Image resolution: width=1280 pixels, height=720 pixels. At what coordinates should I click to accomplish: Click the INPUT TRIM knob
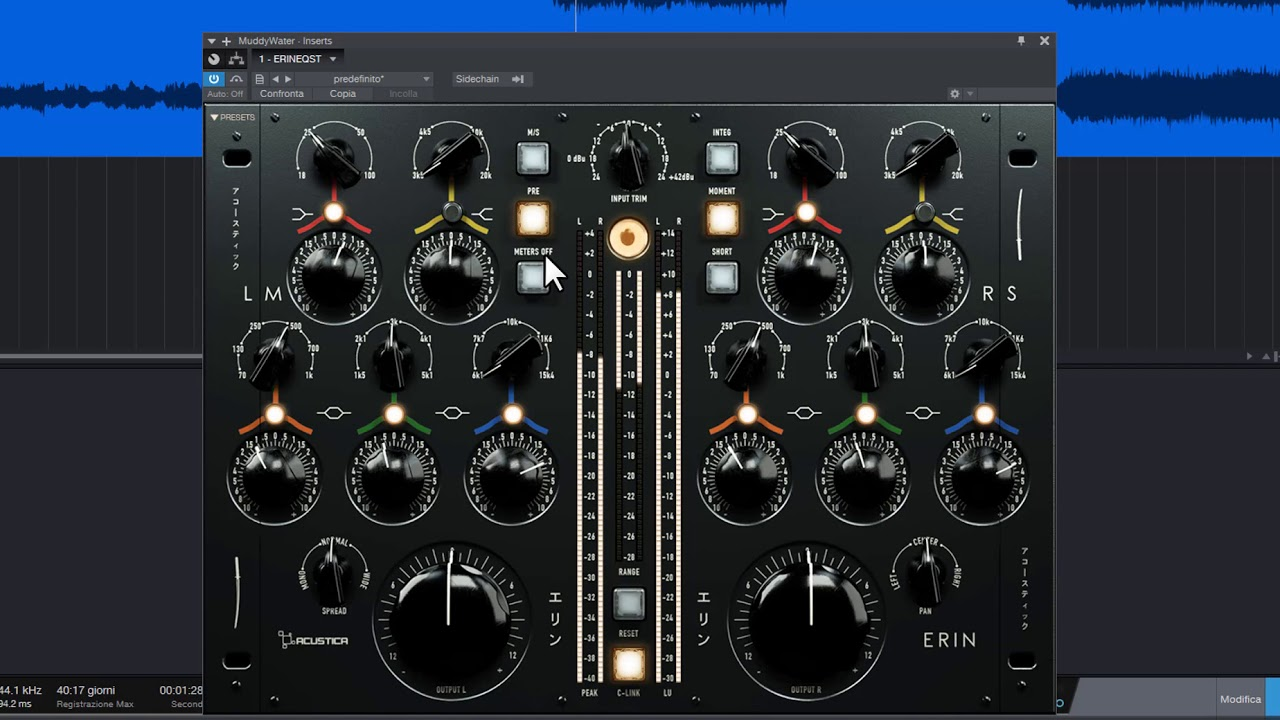point(628,156)
